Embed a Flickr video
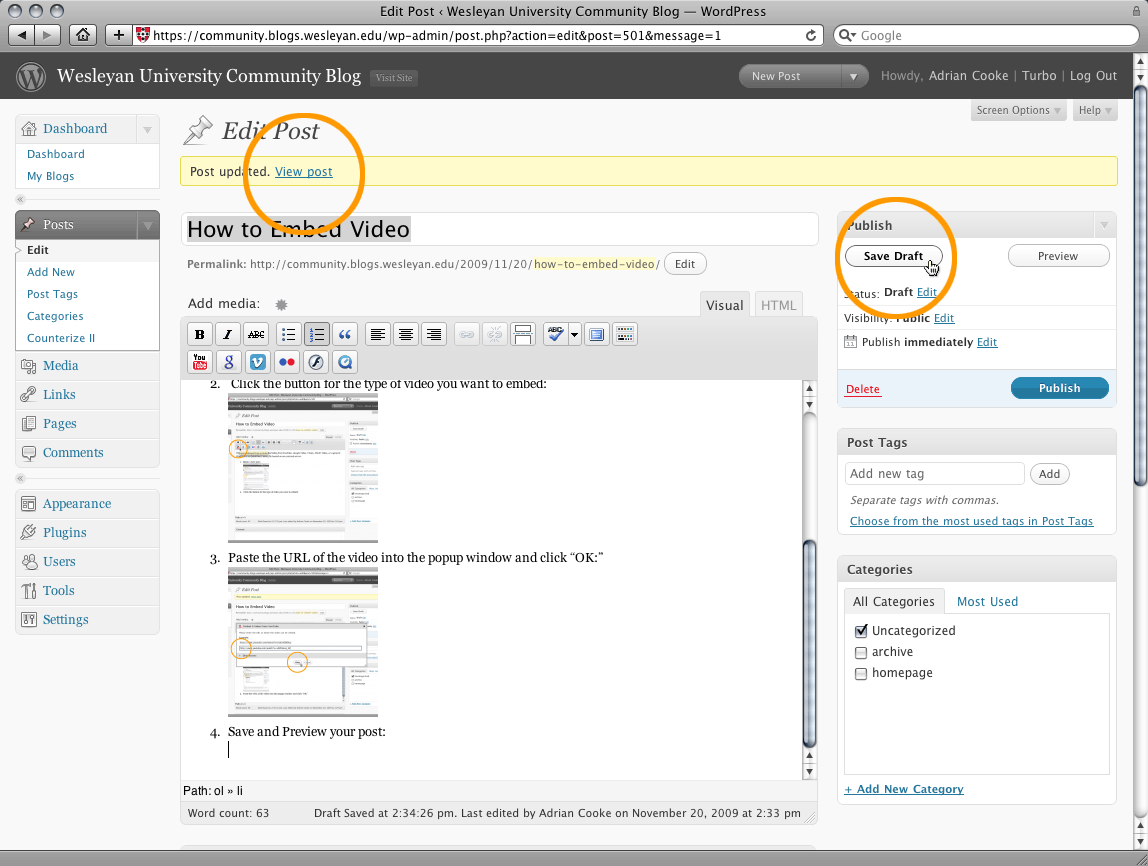Image resolution: width=1148 pixels, height=866 pixels. point(286,362)
